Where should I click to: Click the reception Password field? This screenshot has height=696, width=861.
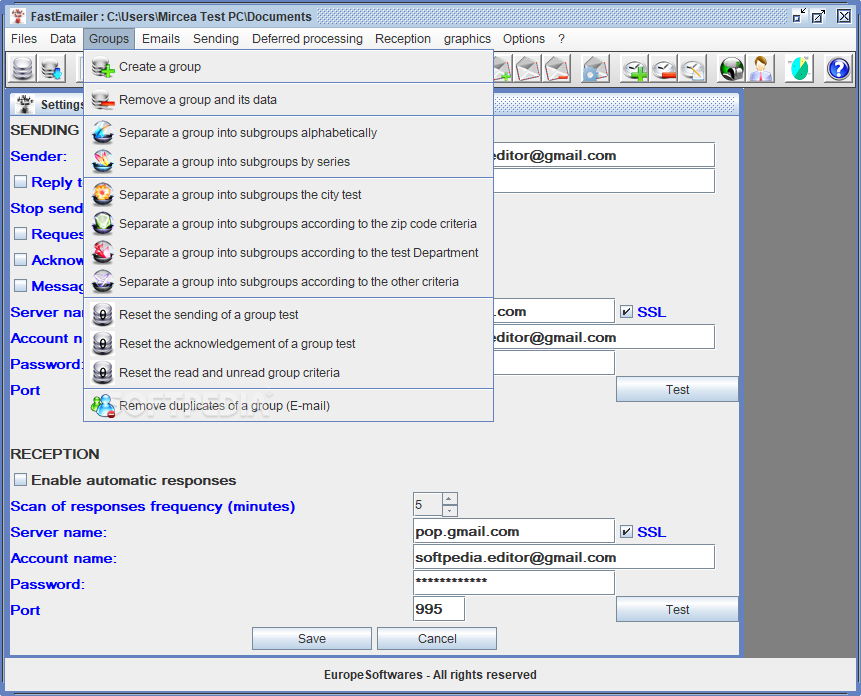pos(513,583)
